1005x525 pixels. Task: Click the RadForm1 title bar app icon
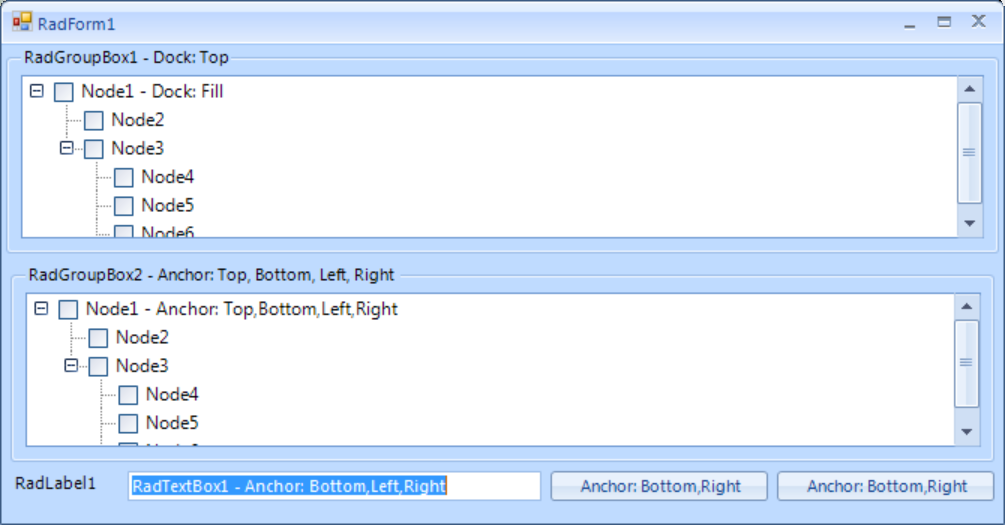(22, 22)
